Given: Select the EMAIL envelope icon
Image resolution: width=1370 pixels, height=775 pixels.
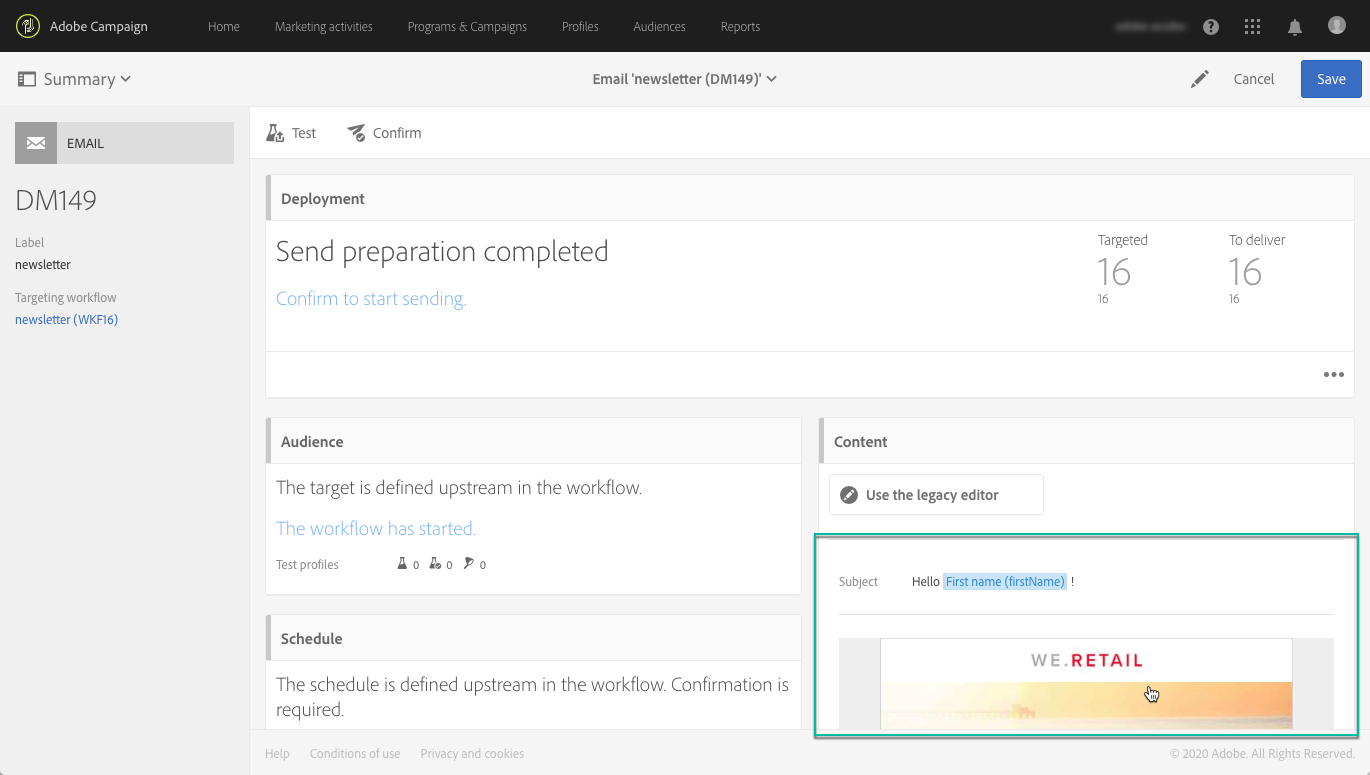Looking at the screenshot, I should (36, 143).
